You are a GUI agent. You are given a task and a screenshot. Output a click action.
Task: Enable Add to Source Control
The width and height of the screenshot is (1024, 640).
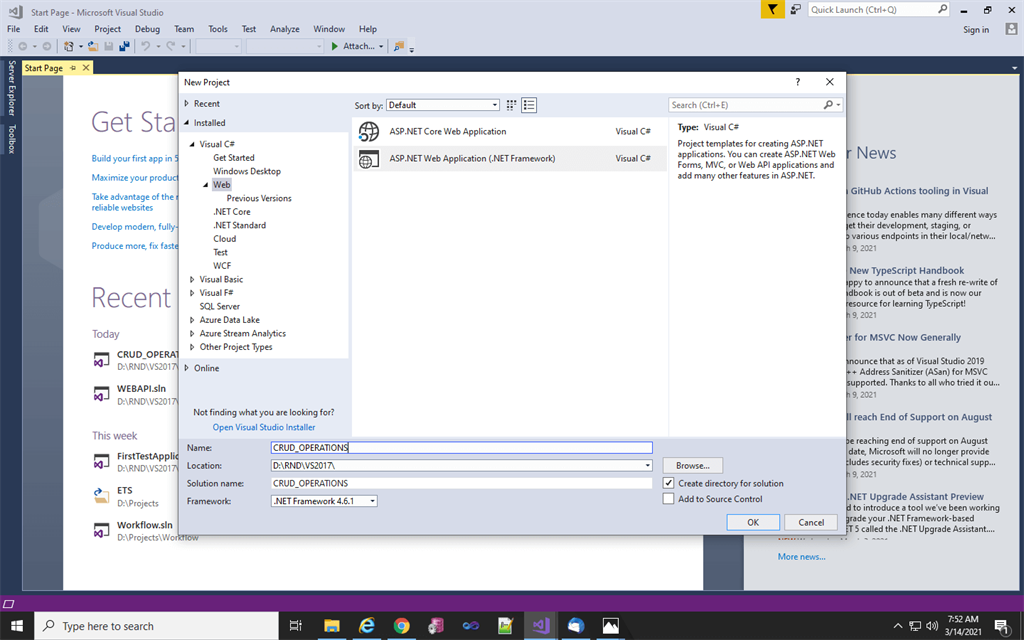click(669, 499)
